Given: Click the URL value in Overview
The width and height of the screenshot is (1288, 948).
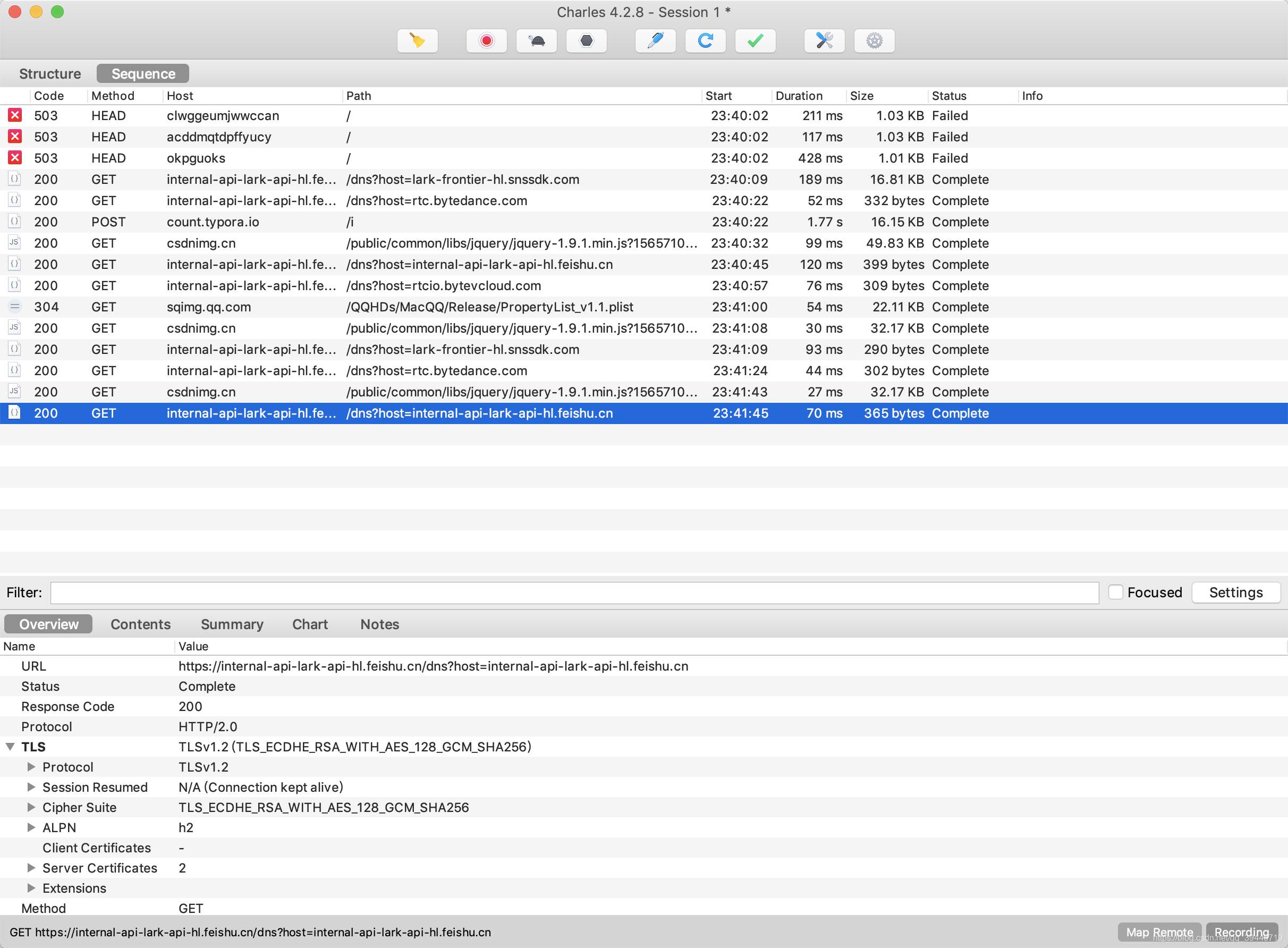Looking at the screenshot, I should (433, 666).
